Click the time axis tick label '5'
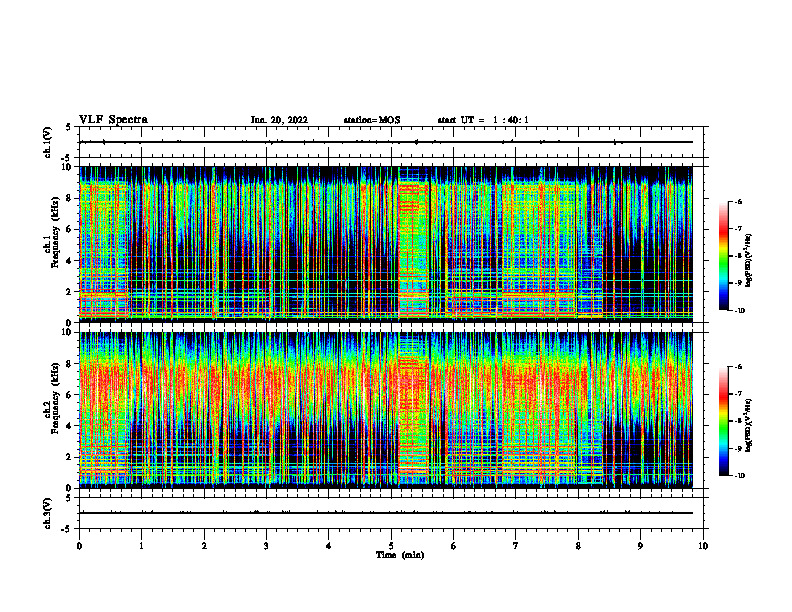The width and height of the screenshot is (792, 612). tap(391, 546)
